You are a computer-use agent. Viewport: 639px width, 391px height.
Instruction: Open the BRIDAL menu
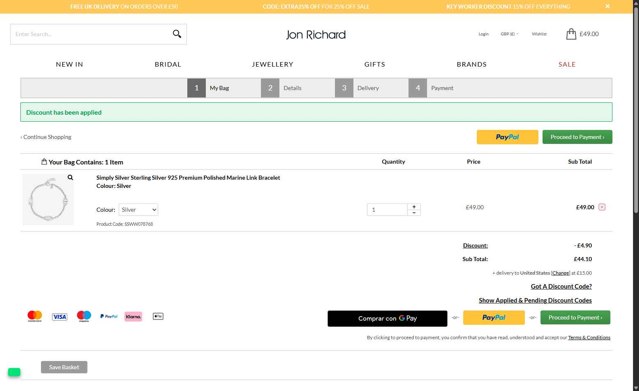(167, 64)
